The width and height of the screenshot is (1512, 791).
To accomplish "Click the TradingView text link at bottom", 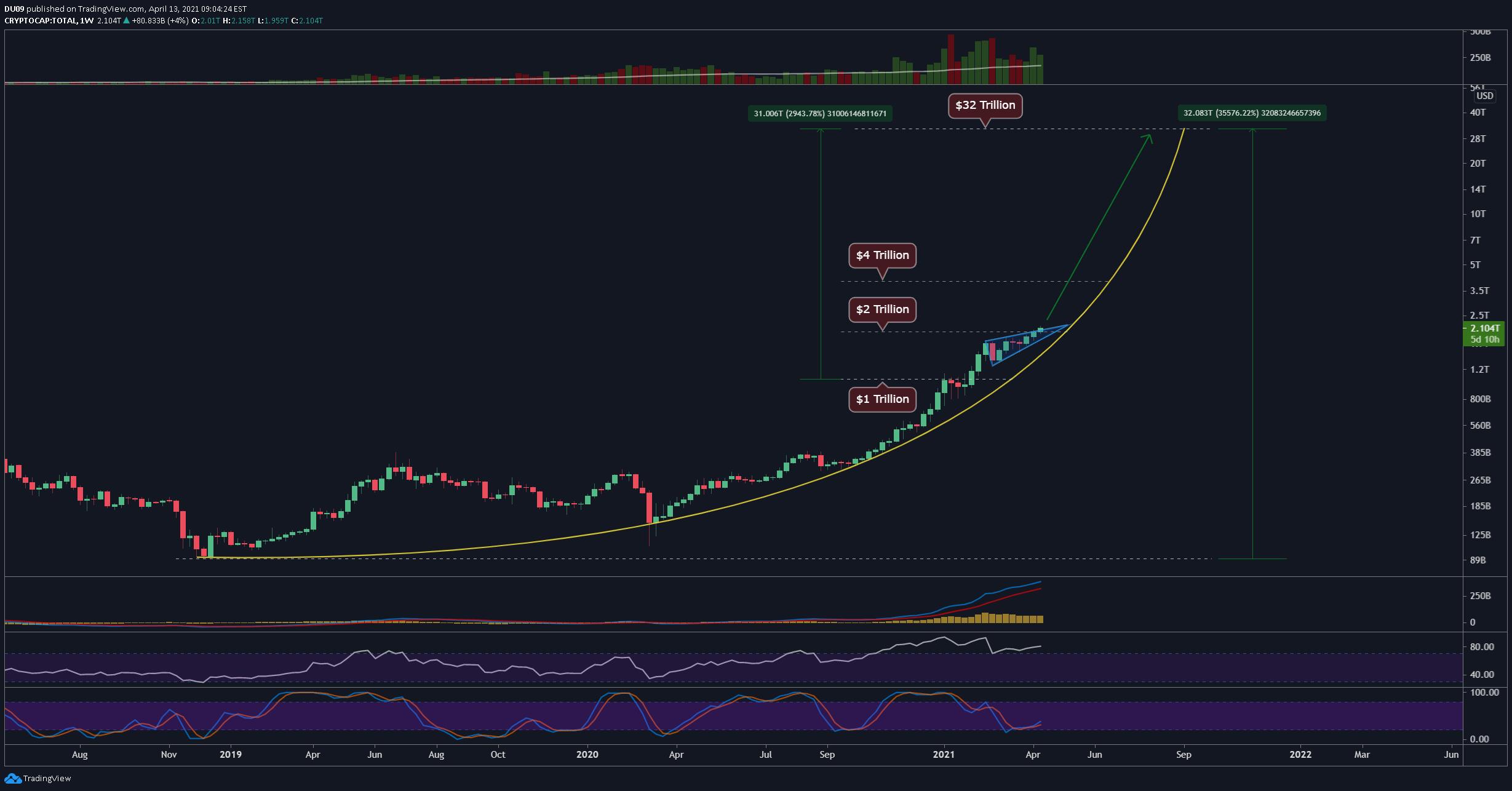I will point(47,779).
